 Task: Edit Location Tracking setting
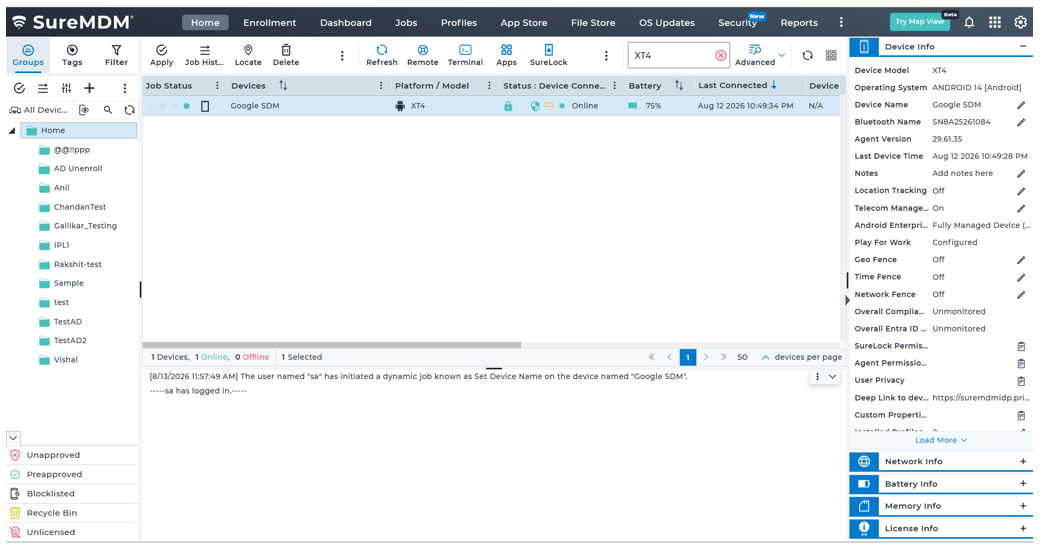pos(1021,191)
